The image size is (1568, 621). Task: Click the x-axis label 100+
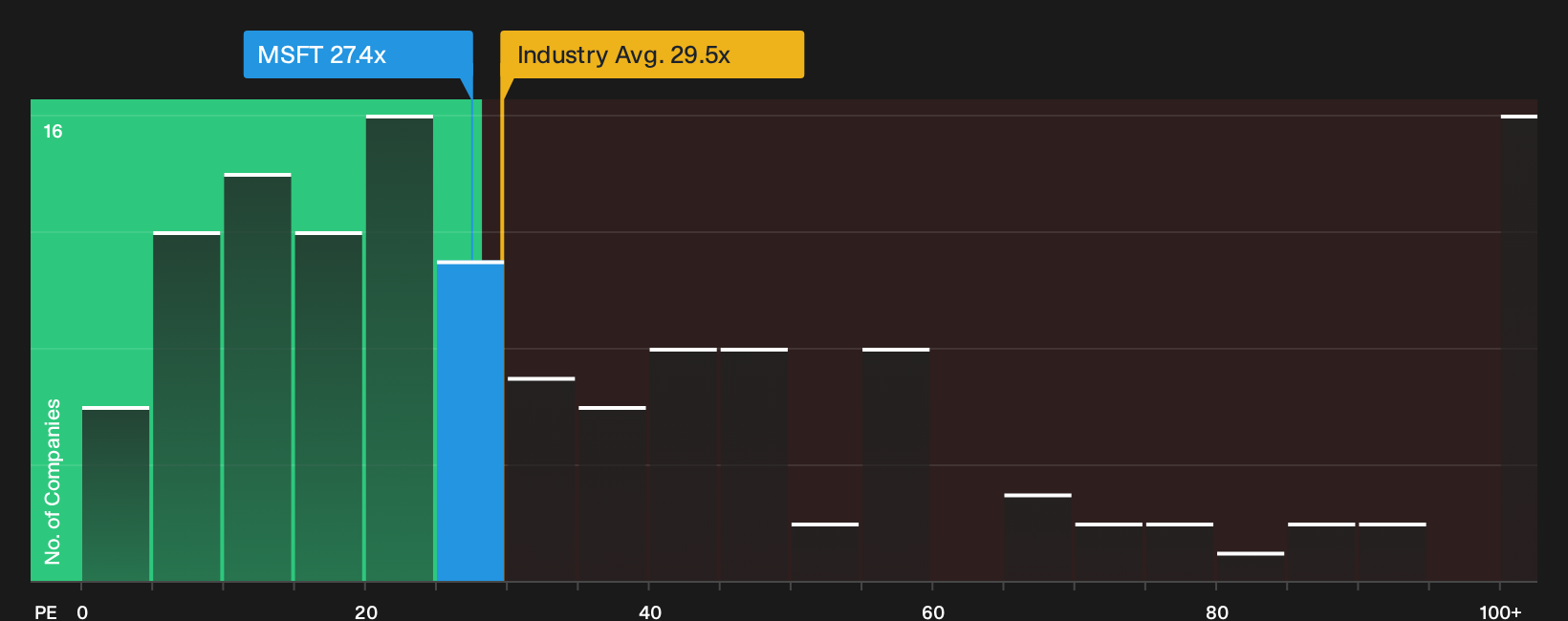[1500, 611]
